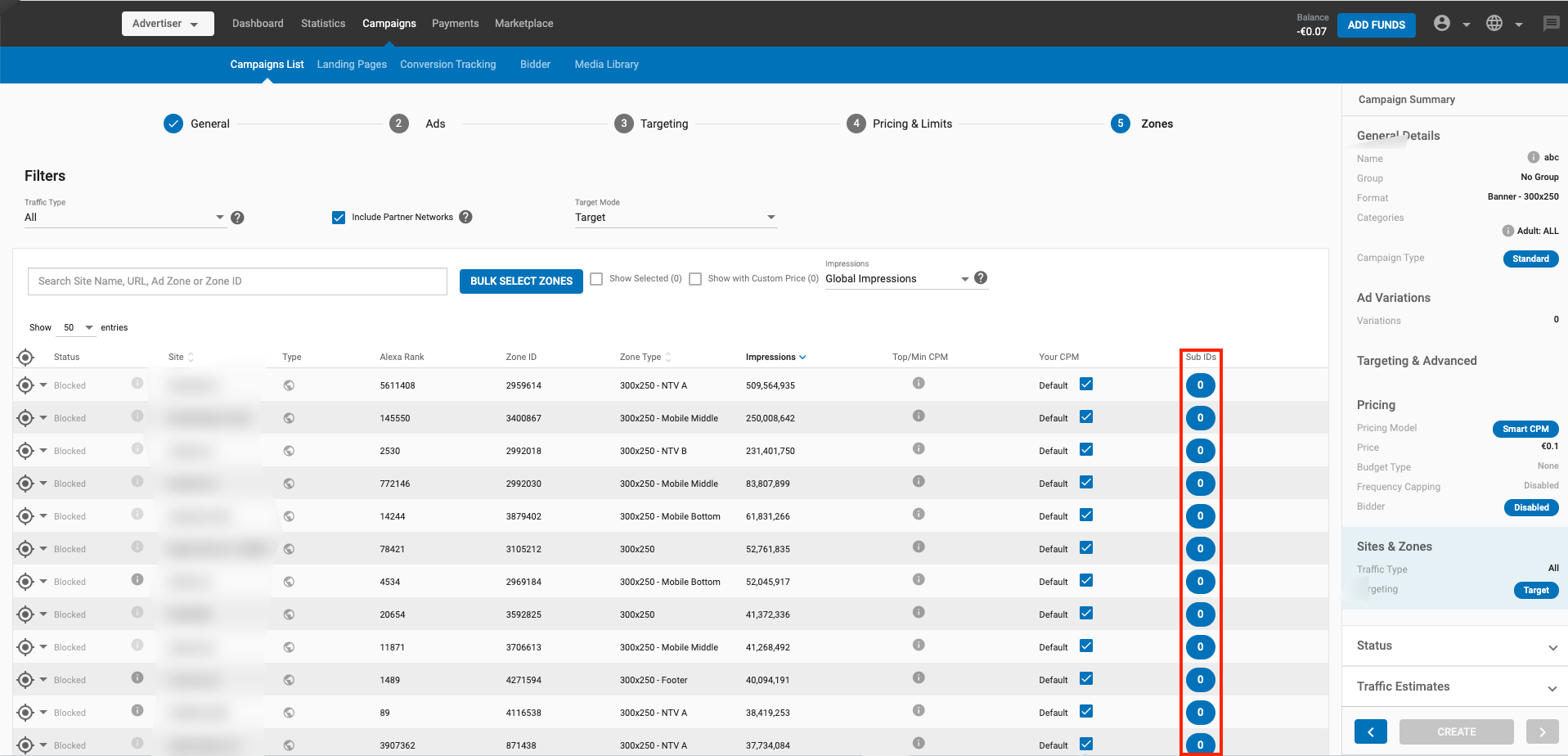Open the language globe icon menu
Viewport: 1568px width, 756px height.
coord(1494,24)
